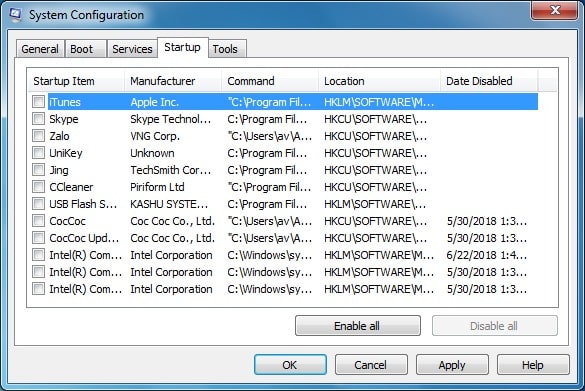The image size is (585, 391).
Task: Select the Jing startup item name
Action: [x=59, y=170]
